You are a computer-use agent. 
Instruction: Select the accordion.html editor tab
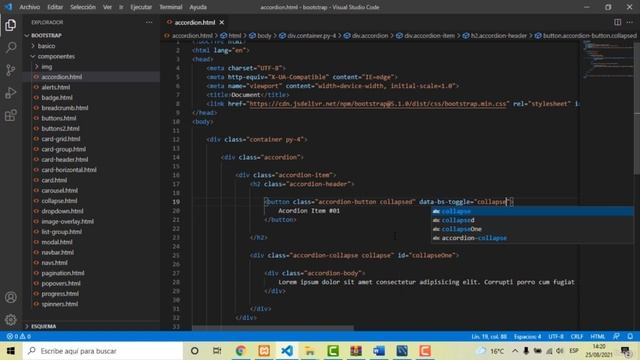coord(195,22)
